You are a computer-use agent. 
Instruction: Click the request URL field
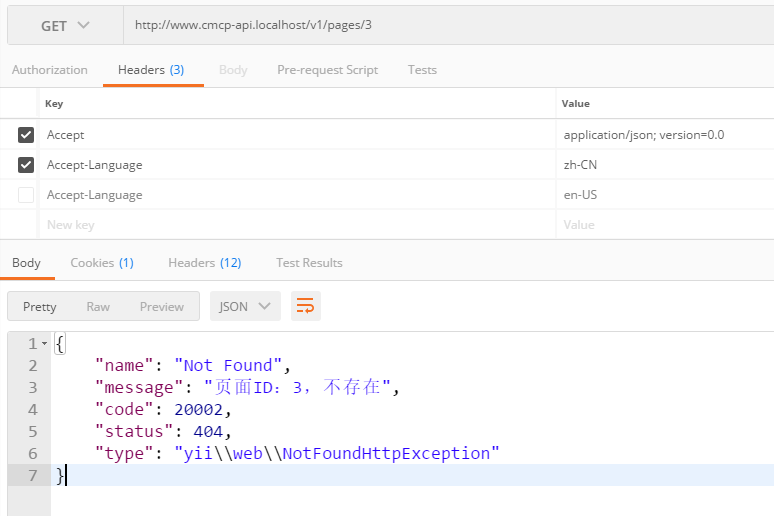[x=448, y=25]
